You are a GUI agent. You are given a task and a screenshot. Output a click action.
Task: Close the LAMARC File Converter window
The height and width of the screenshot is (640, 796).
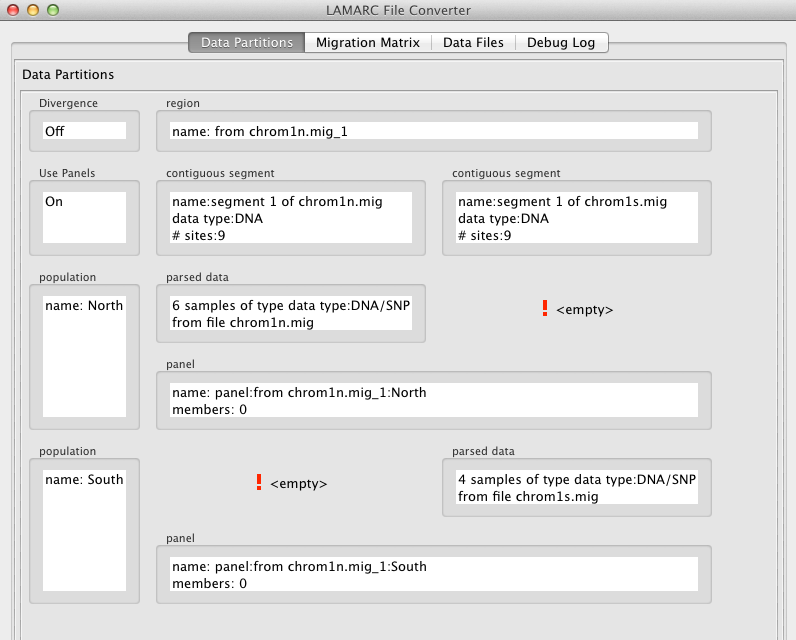pyautogui.click(x=13, y=10)
